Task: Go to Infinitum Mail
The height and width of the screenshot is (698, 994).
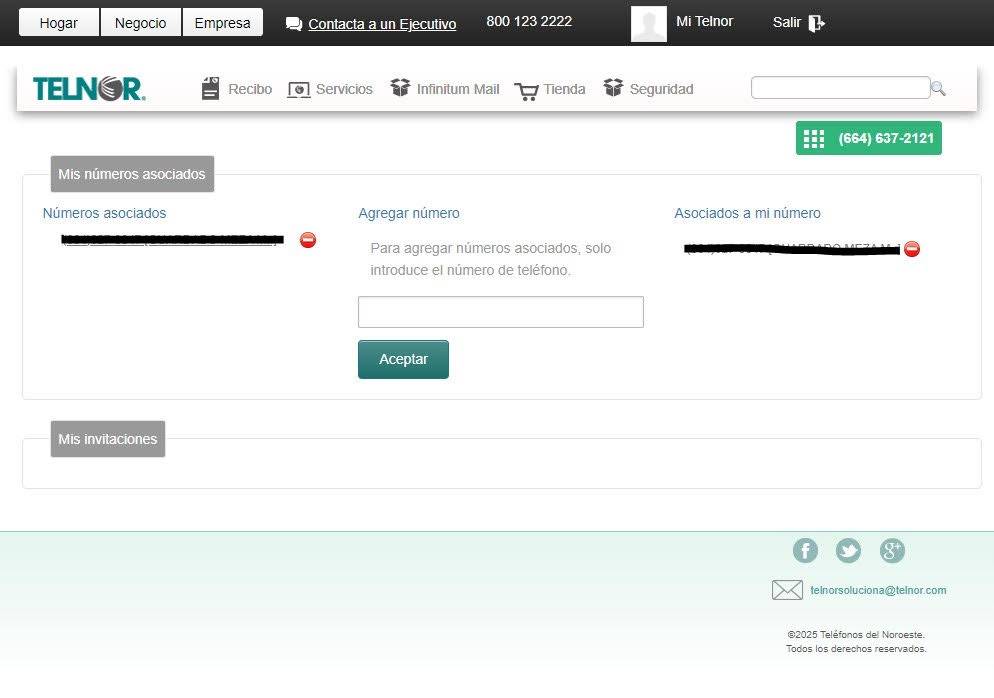Action: coord(445,89)
